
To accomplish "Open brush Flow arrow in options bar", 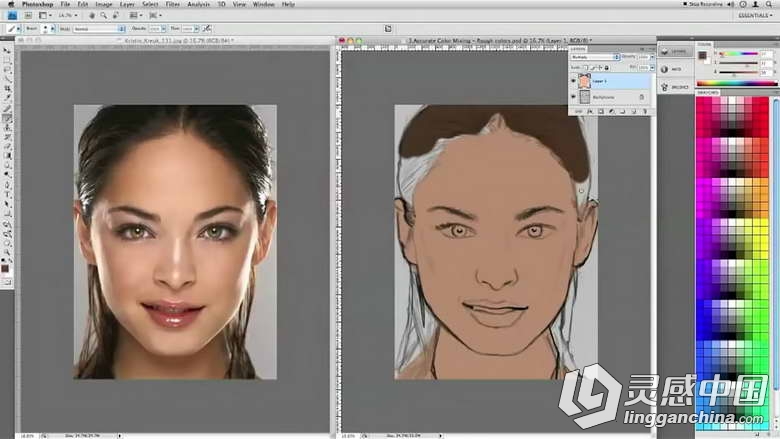I will click(x=196, y=29).
